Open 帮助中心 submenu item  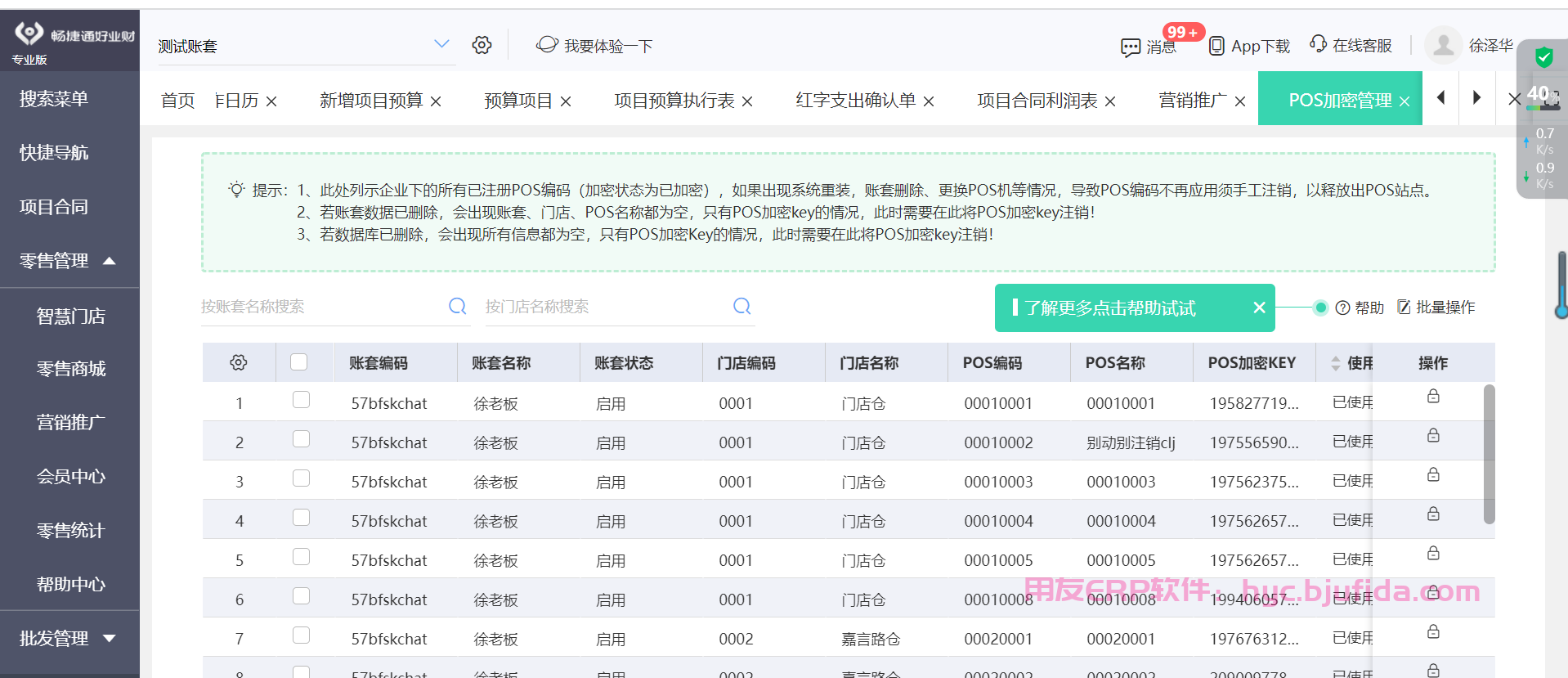tap(69, 585)
